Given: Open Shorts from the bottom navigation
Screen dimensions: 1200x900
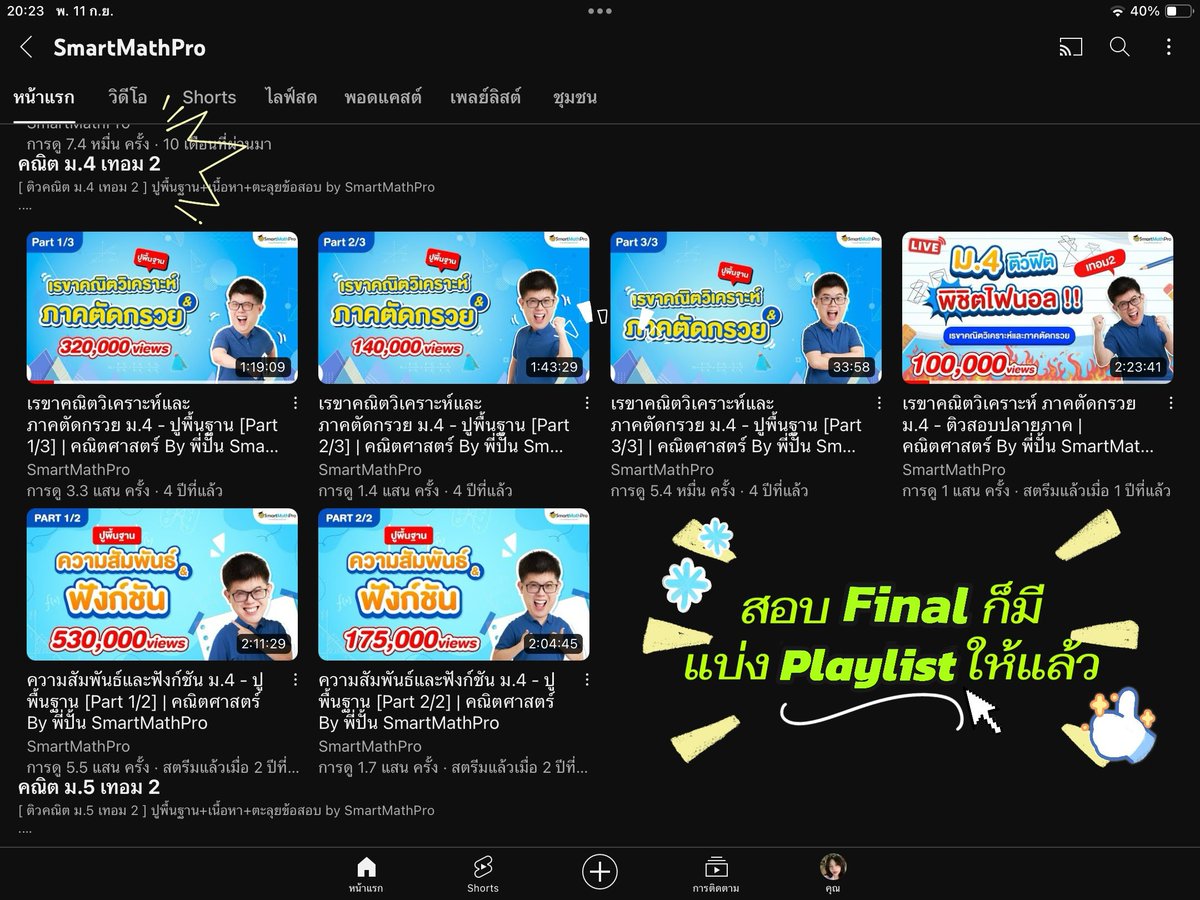Looking at the screenshot, I should [482, 873].
